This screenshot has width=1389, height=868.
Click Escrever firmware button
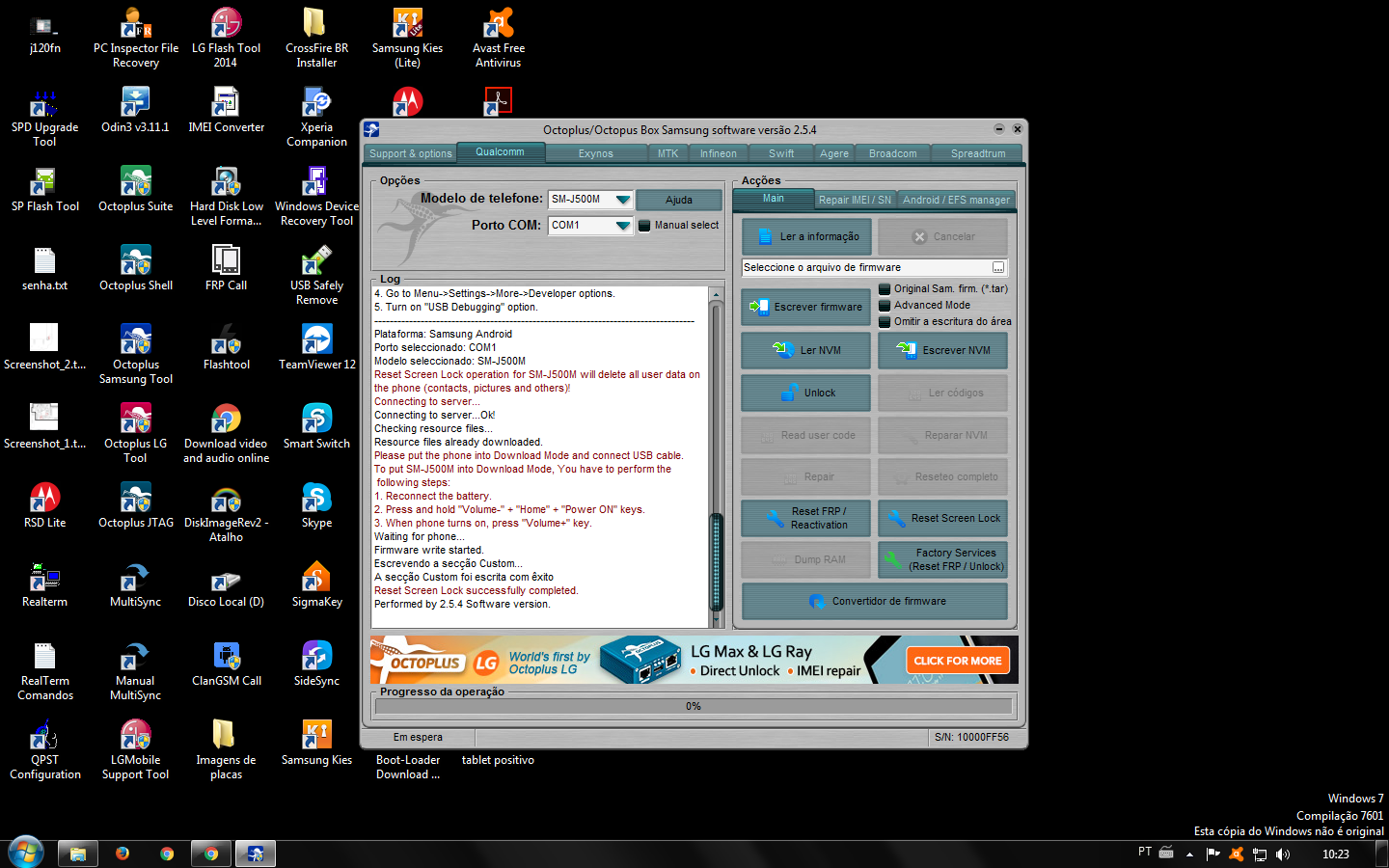point(806,307)
